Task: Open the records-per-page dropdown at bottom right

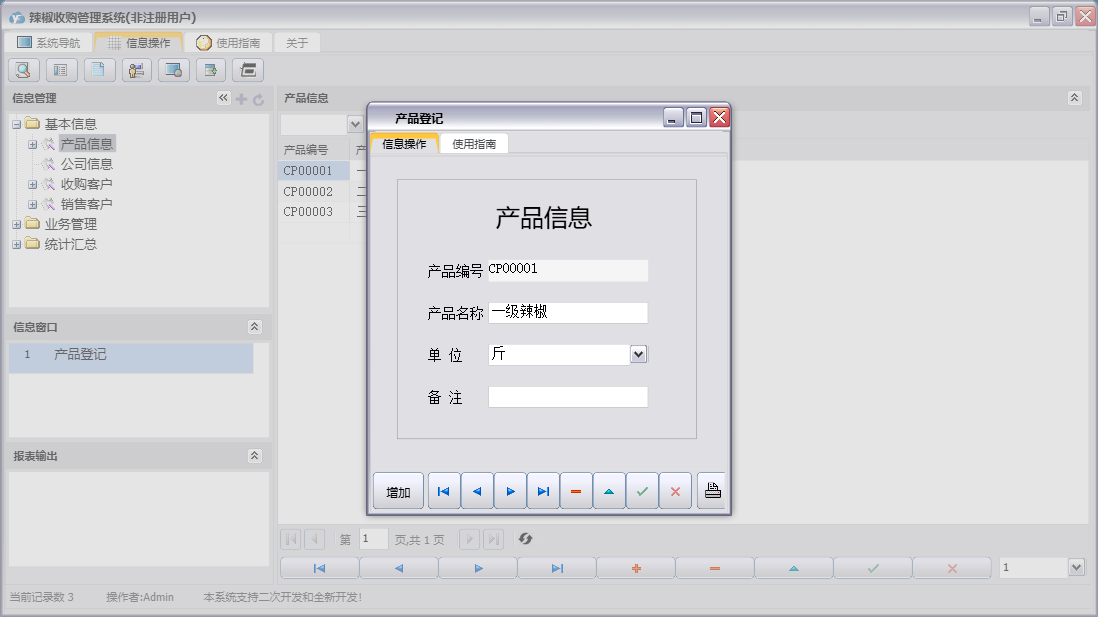Action: [x=1075, y=566]
